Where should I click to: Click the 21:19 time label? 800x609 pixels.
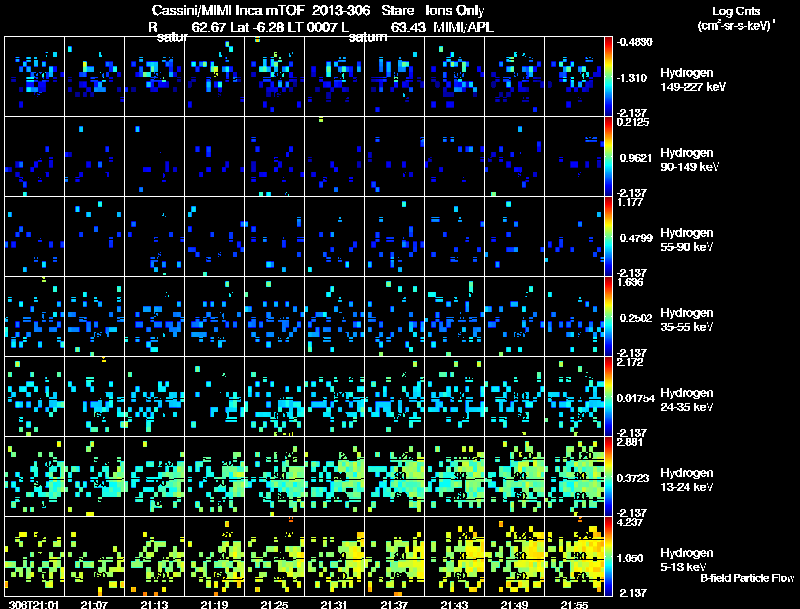pos(214,604)
